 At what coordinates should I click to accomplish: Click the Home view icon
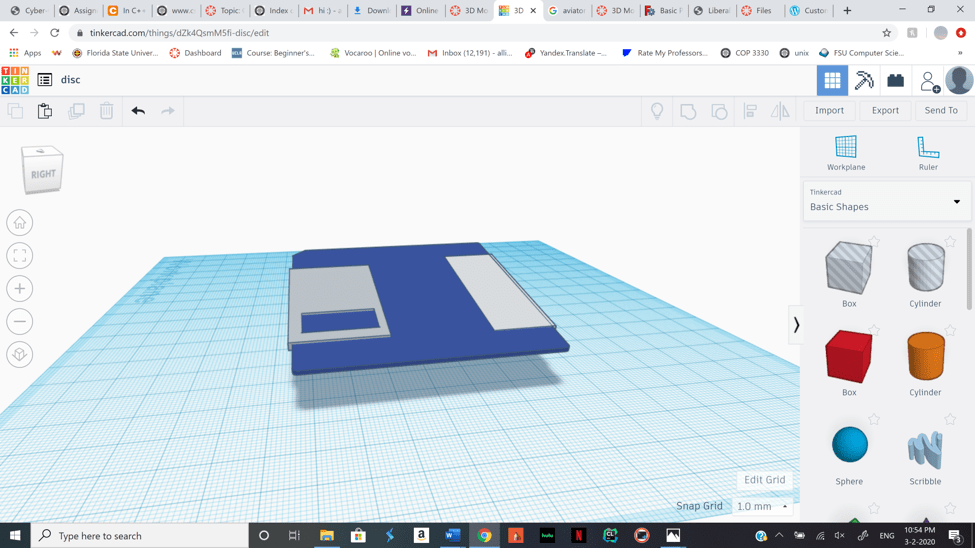coord(20,223)
